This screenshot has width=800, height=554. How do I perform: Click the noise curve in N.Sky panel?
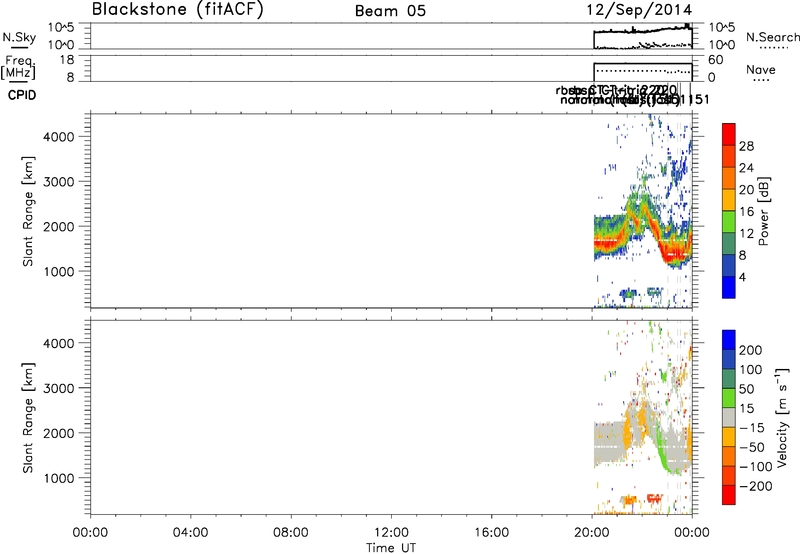click(x=643, y=30)
